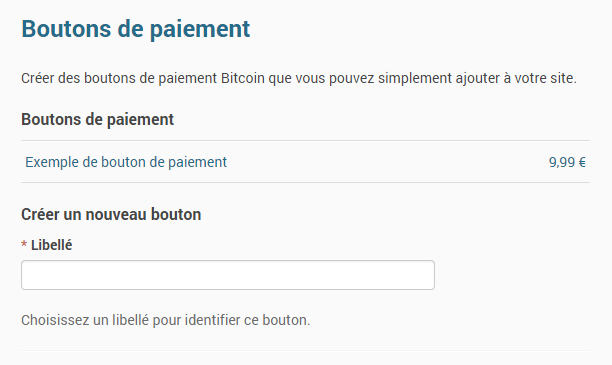Click Créer at the start of the description
Viewport: 612px width, 365px height.
38,78
